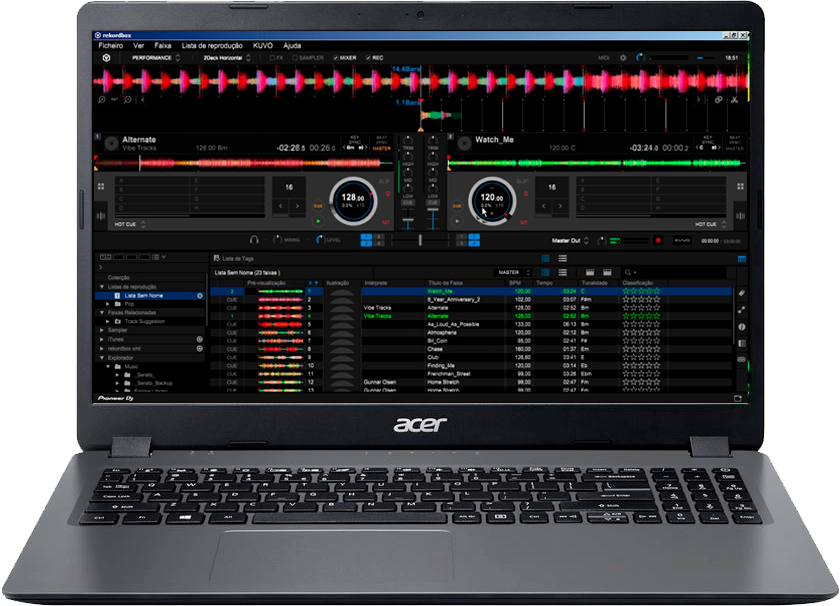840x606 pixels.
Task: Play deck 1 with the green play button
Action: [318, 221]
